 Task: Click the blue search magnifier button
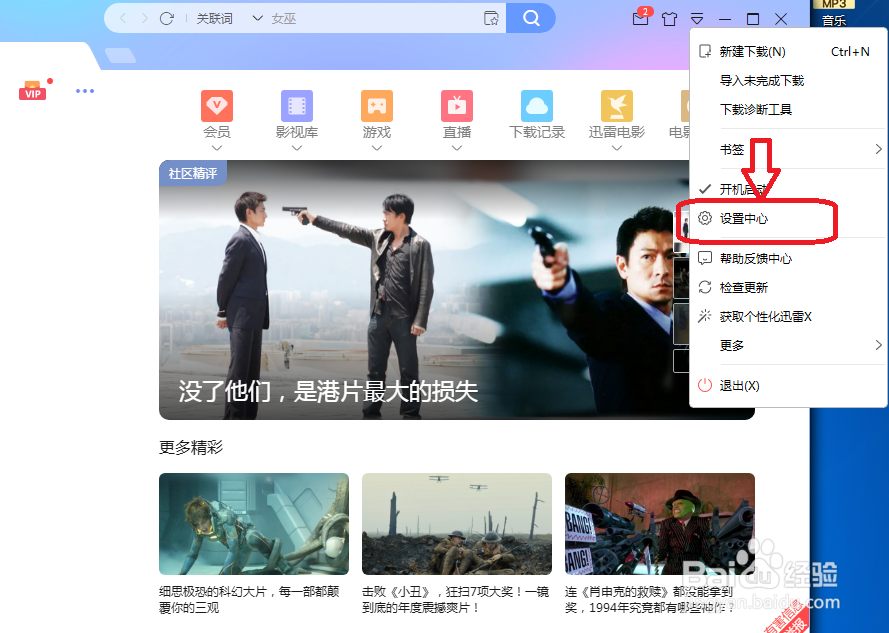531,18
